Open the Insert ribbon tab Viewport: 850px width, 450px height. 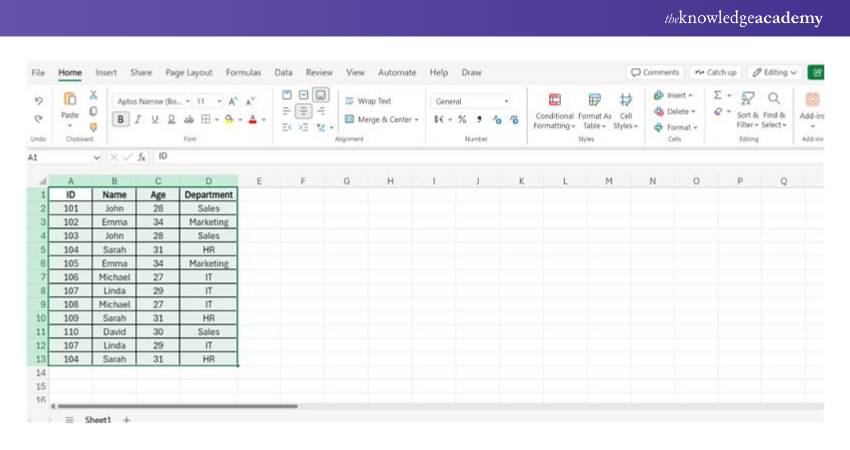pos(106,72)
